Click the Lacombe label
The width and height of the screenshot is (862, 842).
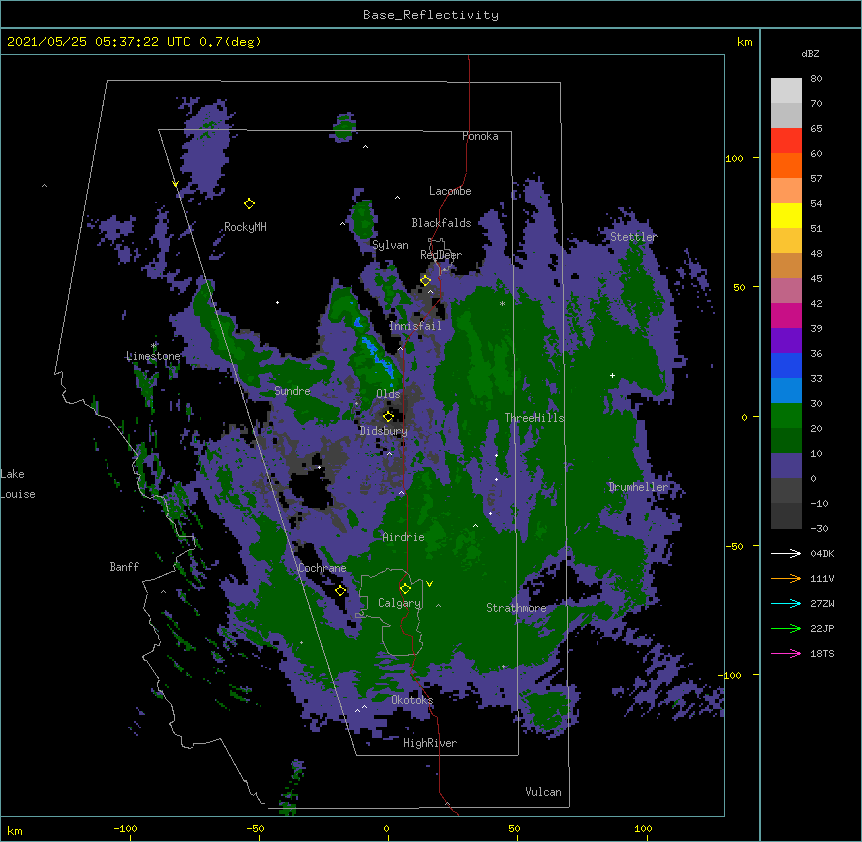450,191
